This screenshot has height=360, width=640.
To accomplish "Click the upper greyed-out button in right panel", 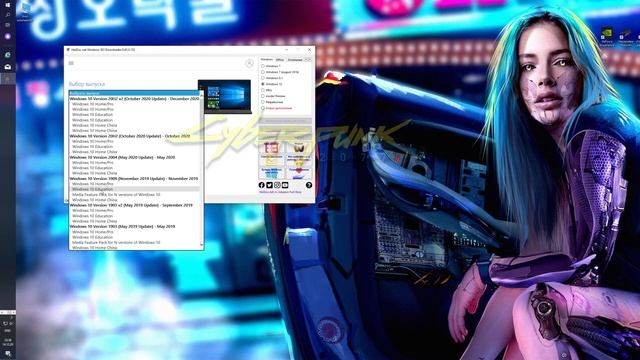I will (285, 121).
